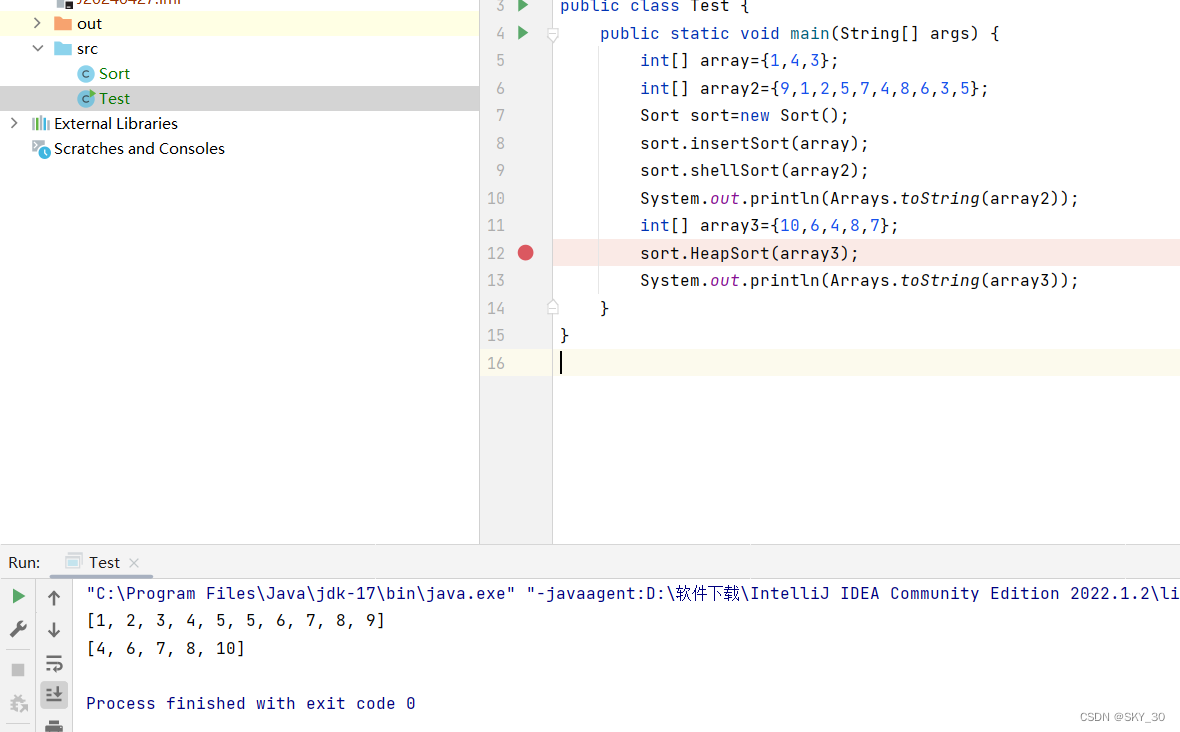Screen dimensions: 1180x732
Task: Click the public static void main line
Action: coord(799,34)
